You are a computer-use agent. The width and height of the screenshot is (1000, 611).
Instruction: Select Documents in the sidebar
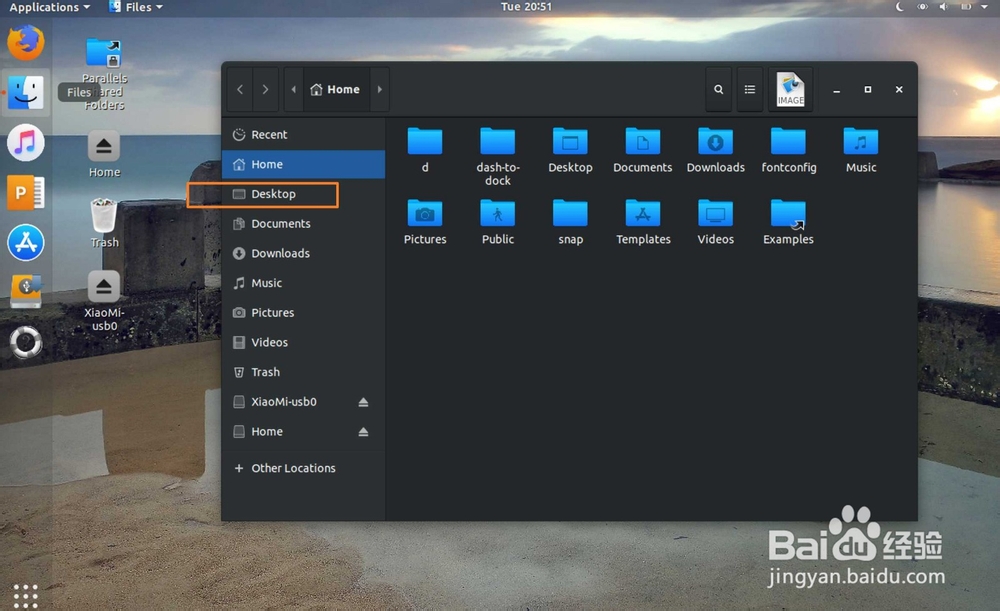point(304,224)
